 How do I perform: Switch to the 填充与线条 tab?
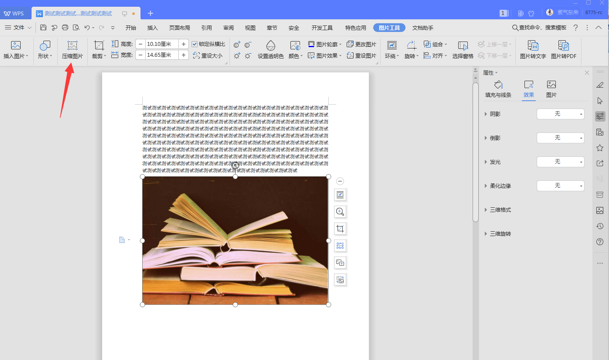[498, 89]
